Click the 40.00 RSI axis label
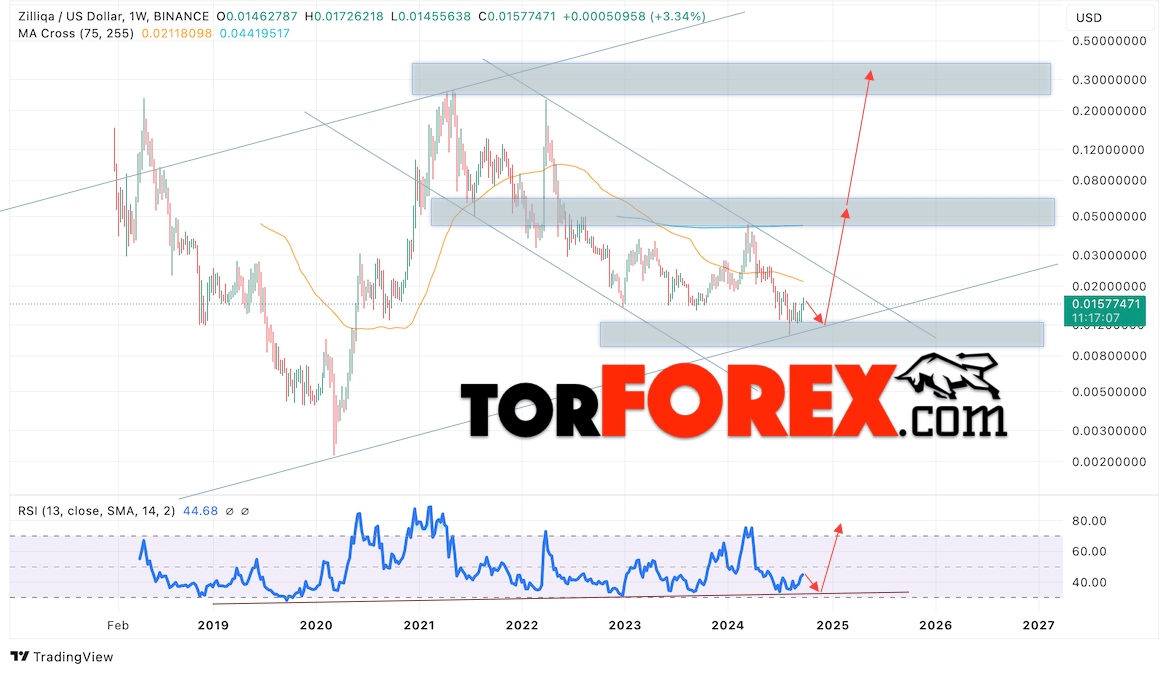Viewport: 1169px width, 674px height. tap(1089, 583)
